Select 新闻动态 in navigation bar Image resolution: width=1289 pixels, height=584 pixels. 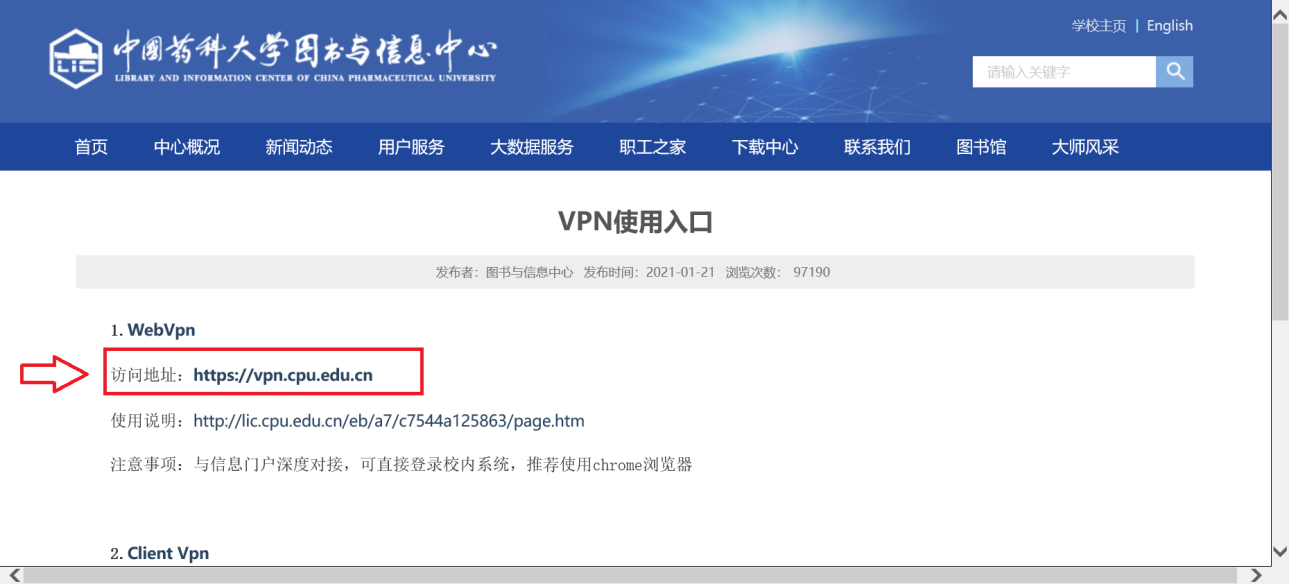pos(299,147)
